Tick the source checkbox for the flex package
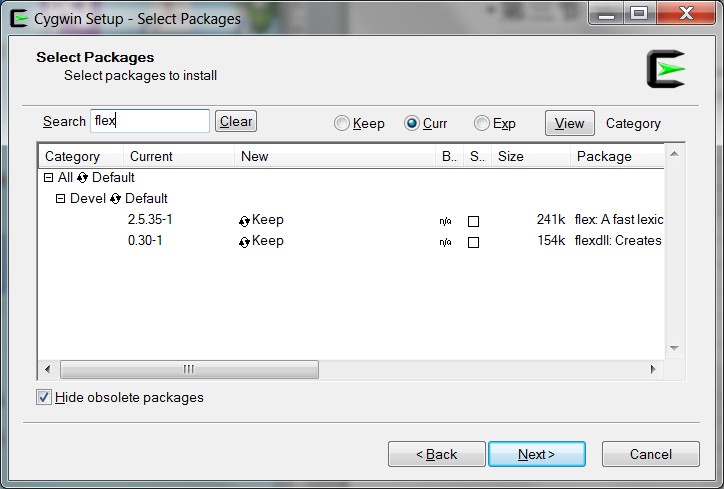The height and width of the screenshot is (489, 724). coord(473,221)
